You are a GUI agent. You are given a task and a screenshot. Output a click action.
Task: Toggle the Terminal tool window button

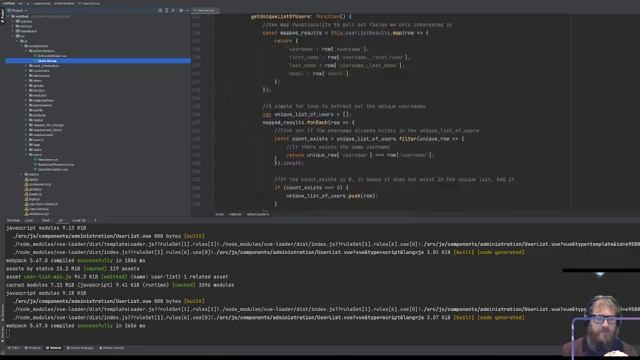53,348
